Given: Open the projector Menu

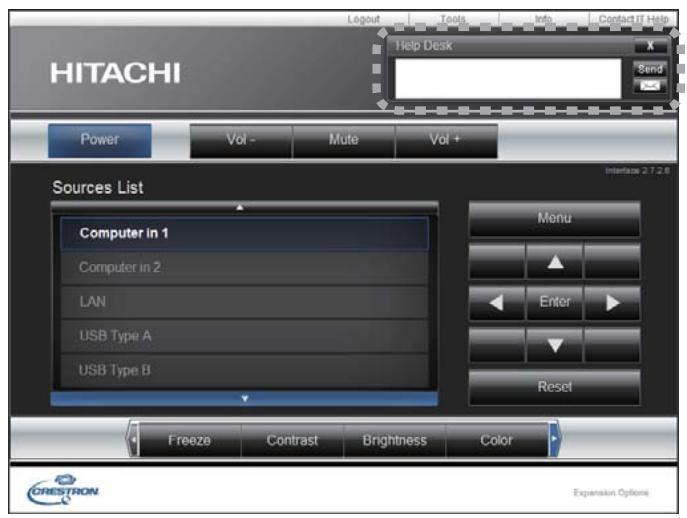Looking at the screenshot, I should 554,218.
